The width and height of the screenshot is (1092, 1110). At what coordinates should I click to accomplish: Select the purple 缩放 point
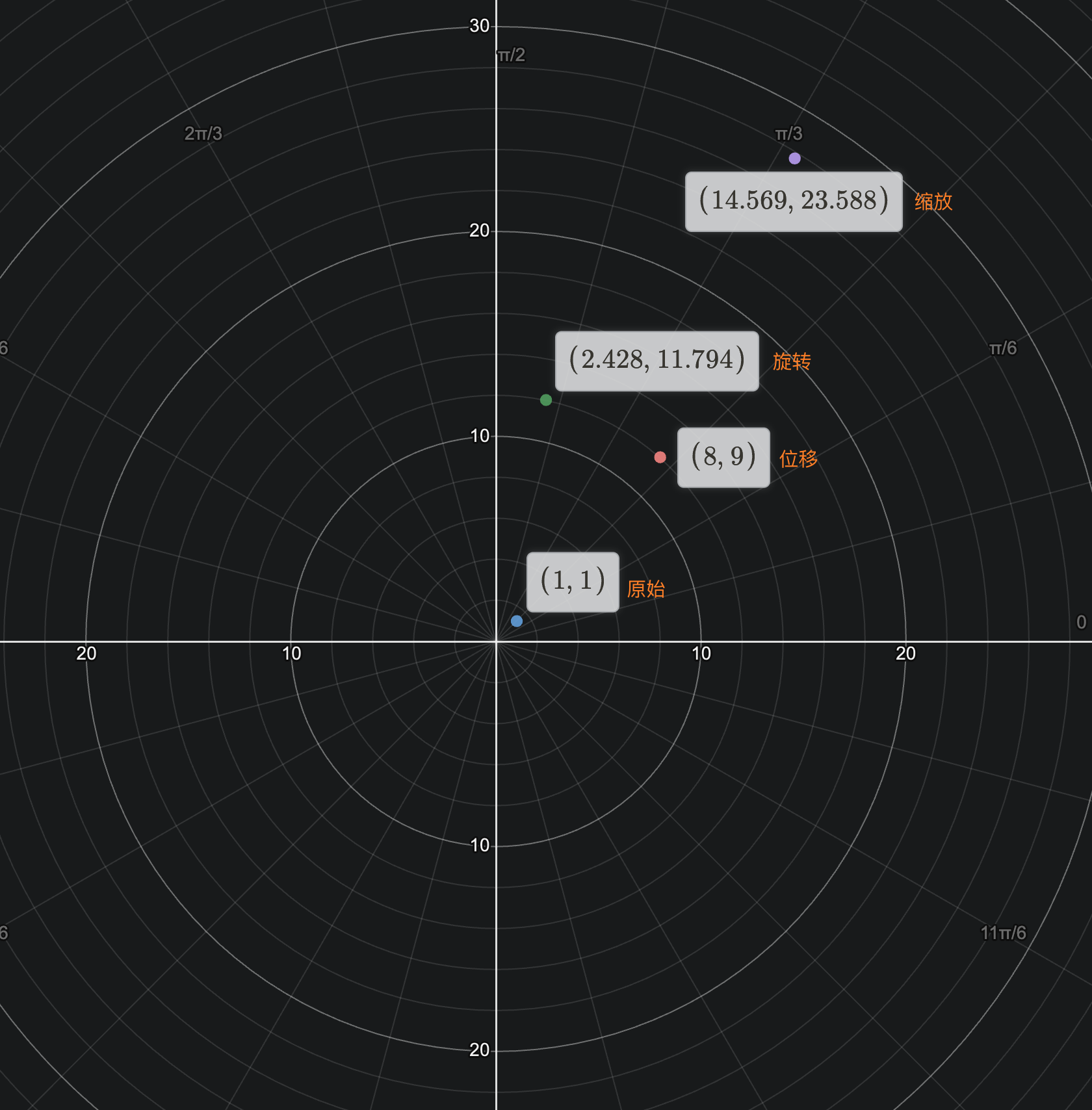coord(794,157)
